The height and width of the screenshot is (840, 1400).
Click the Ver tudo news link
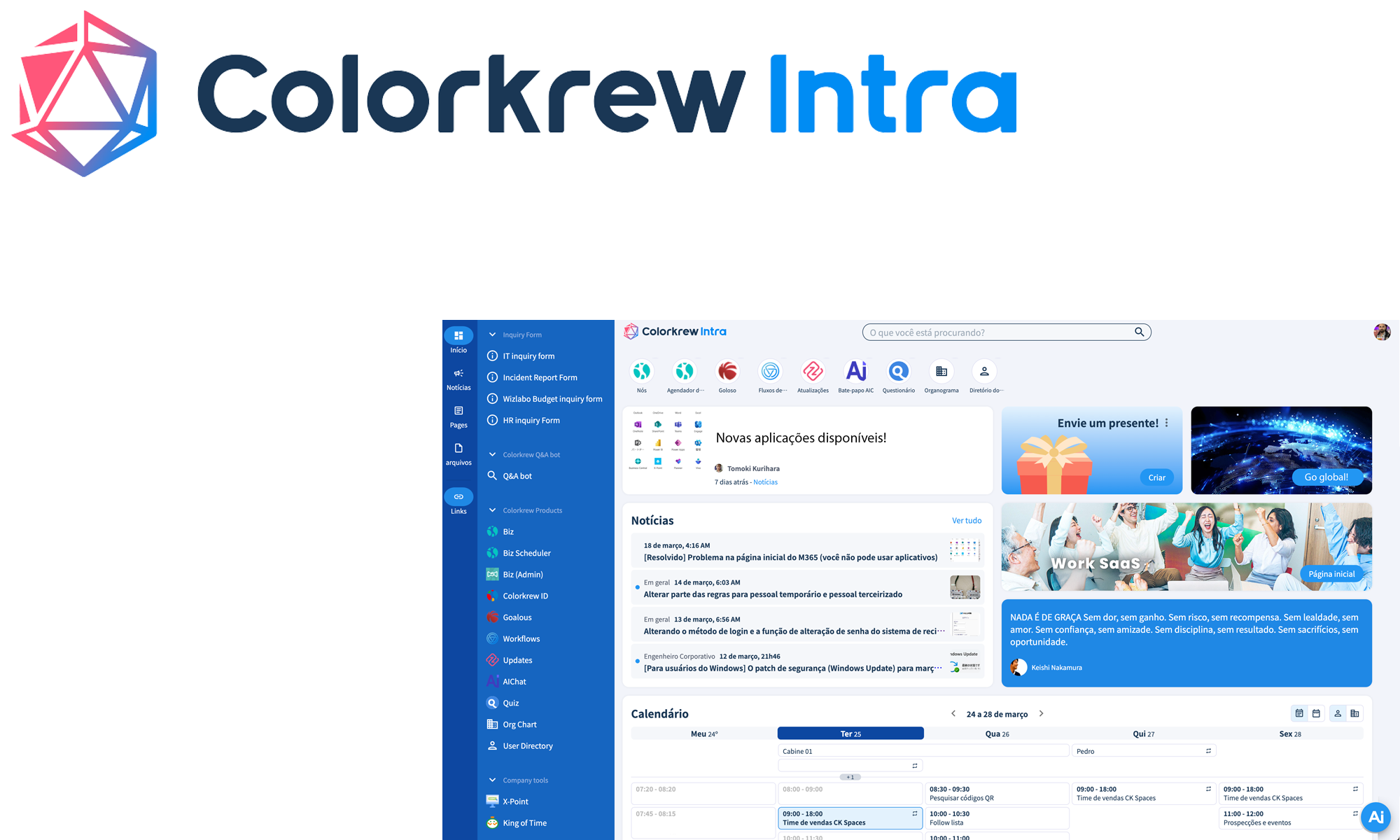[x=966, y=521]
